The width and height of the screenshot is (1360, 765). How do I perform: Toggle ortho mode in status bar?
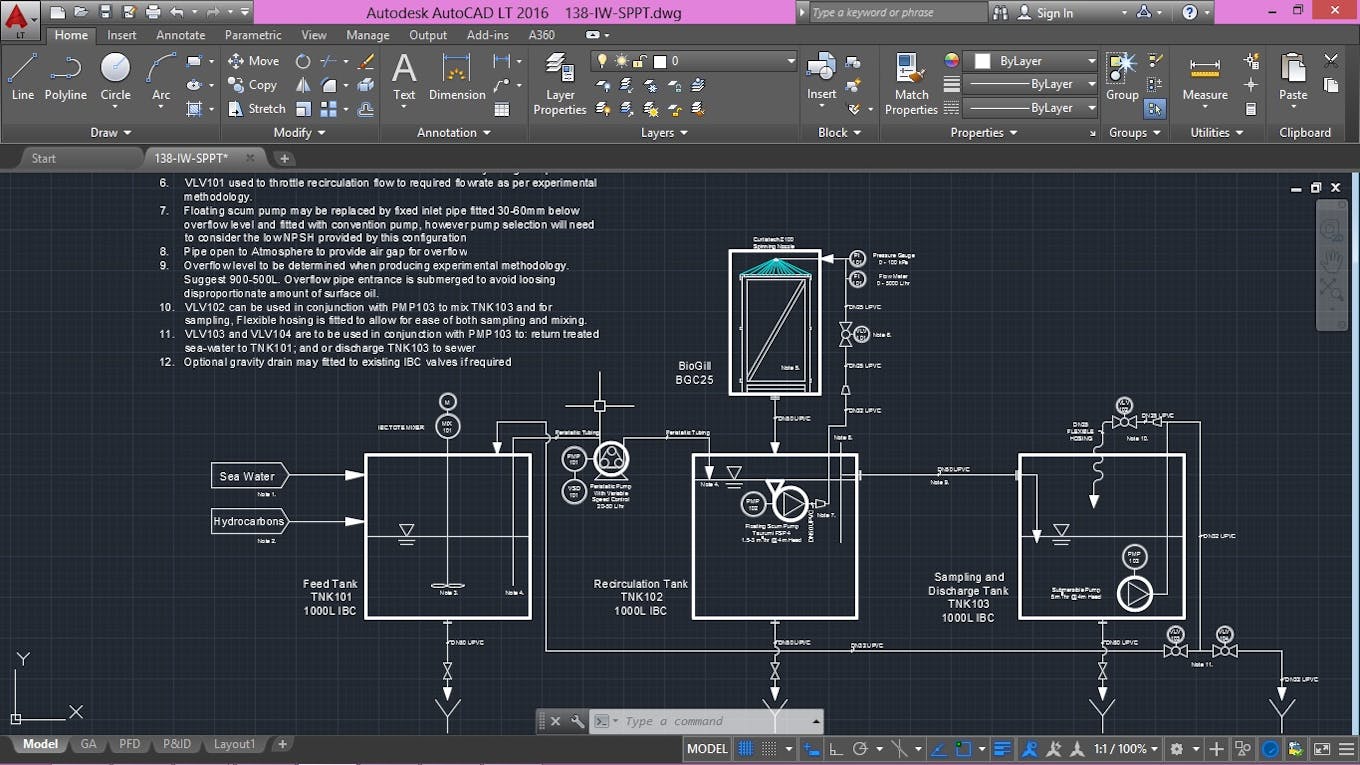pyautogui.click(x=835, y=749)
